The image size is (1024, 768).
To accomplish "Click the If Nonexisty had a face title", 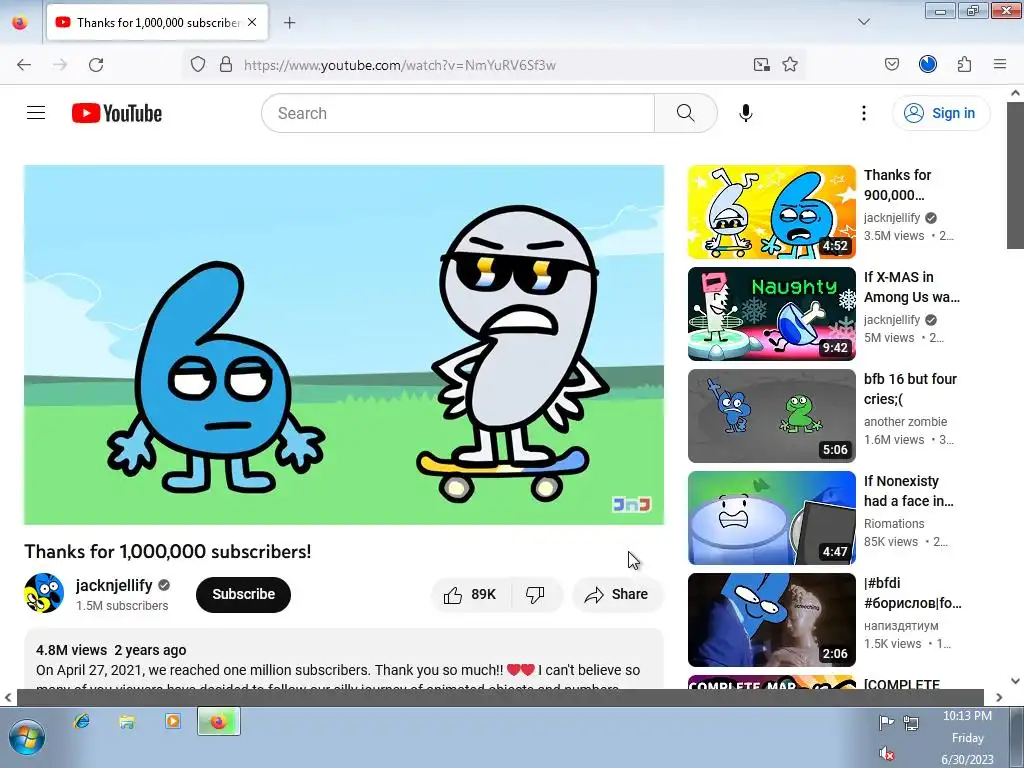I will point(908,490).
